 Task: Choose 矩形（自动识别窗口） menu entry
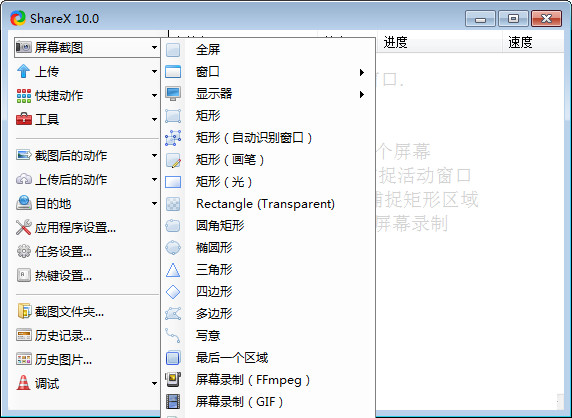(268, 138)
